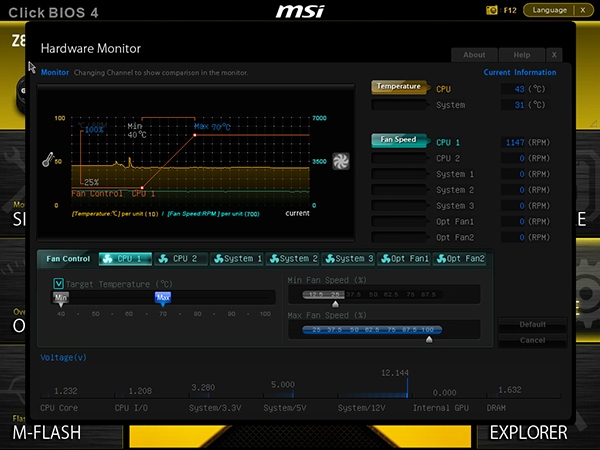Switch to the System 3 fan tab

(348, 259)
